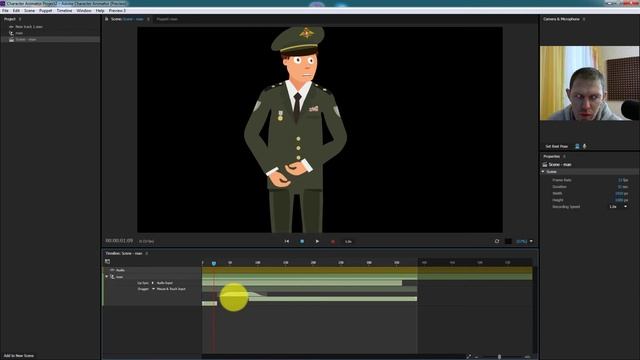Collapse the man puppet track

[107, 277]
